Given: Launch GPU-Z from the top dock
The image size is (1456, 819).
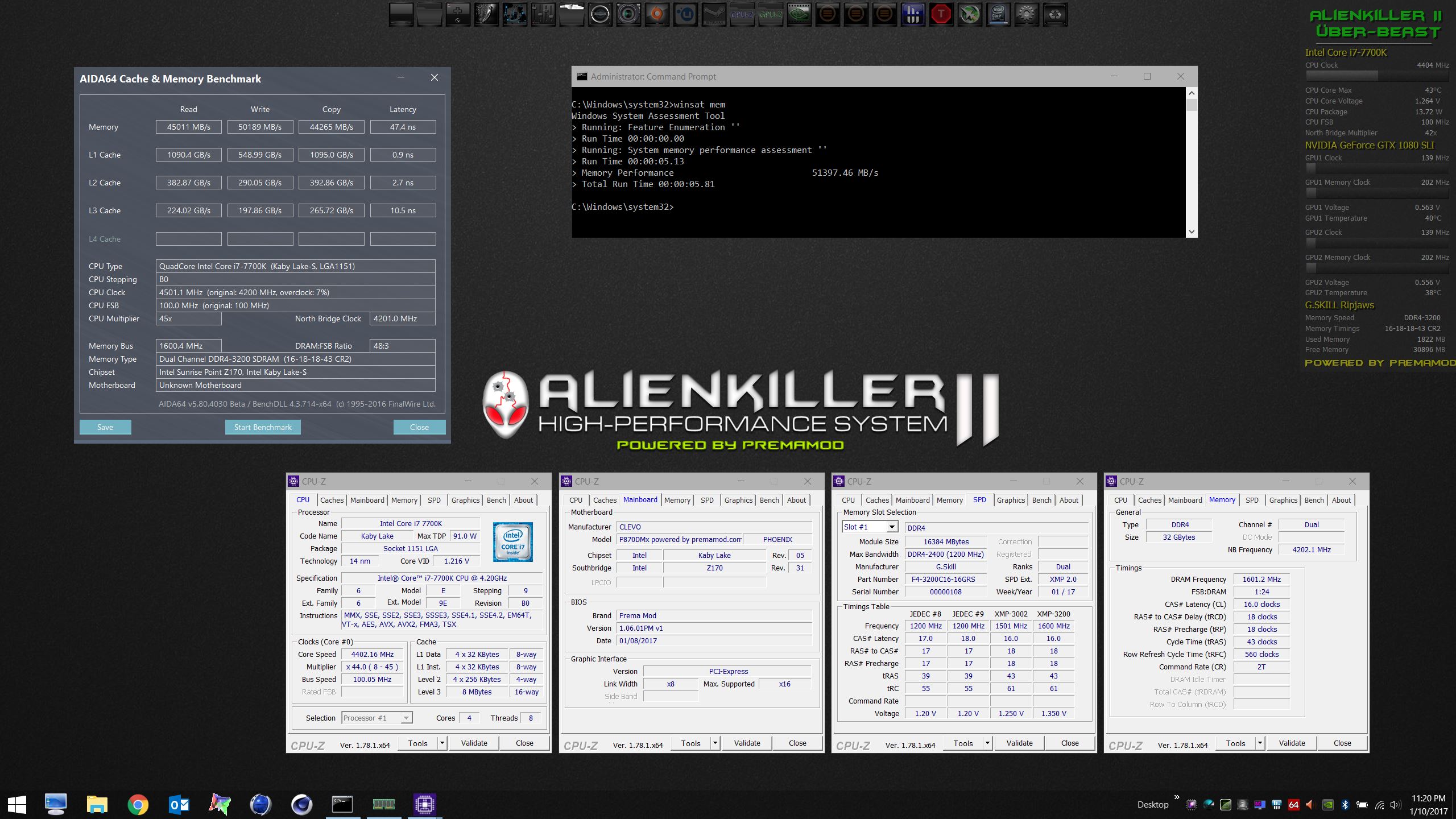Looking at the screenshot, I should (x=771, y=15).
